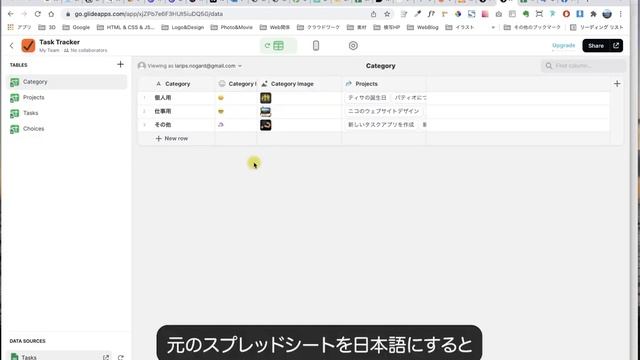Click the share page icon in address bar
The image size is (640, 360).
[373, 14]
